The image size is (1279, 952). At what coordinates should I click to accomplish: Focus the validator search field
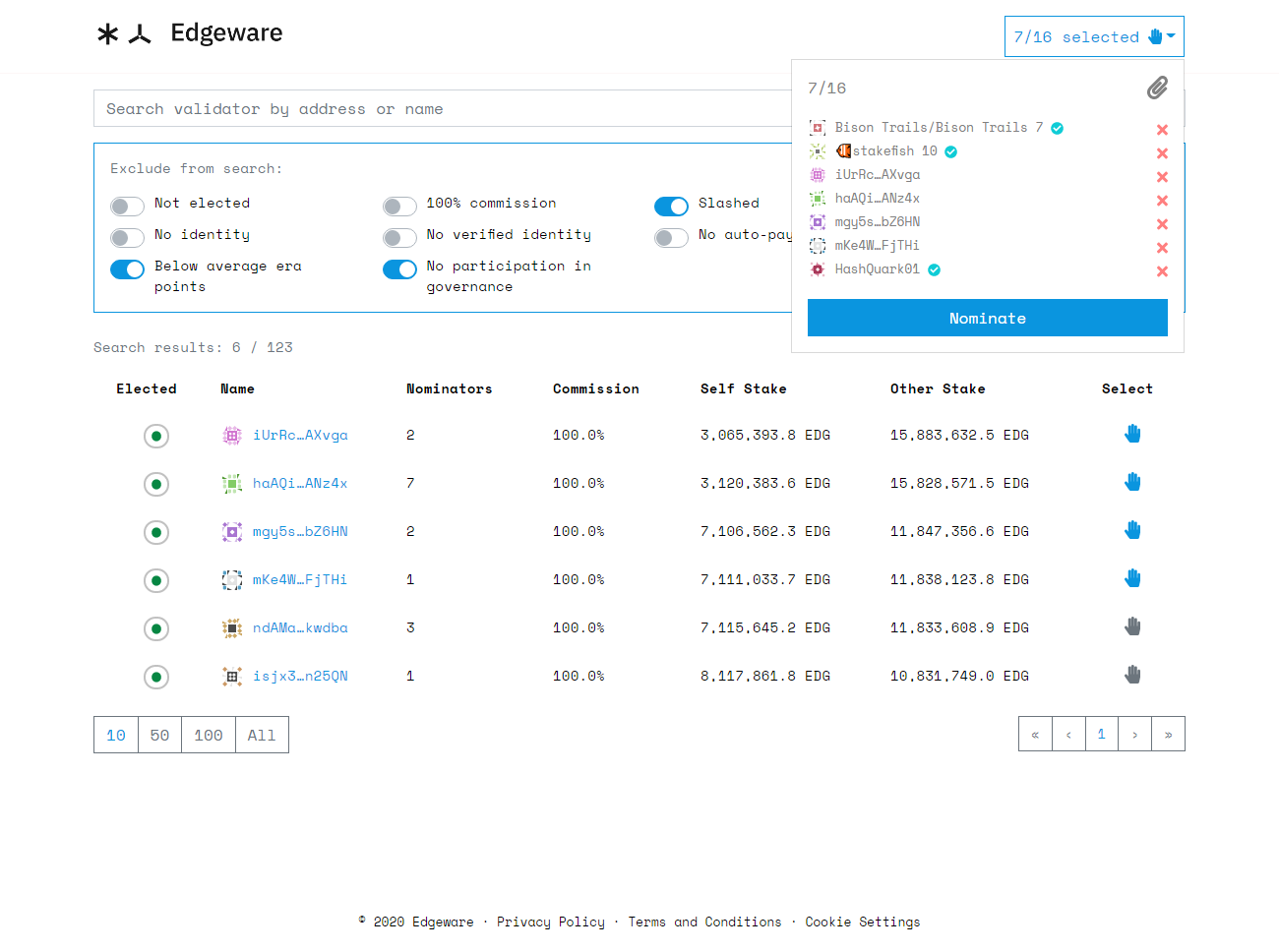pos(443,108)
